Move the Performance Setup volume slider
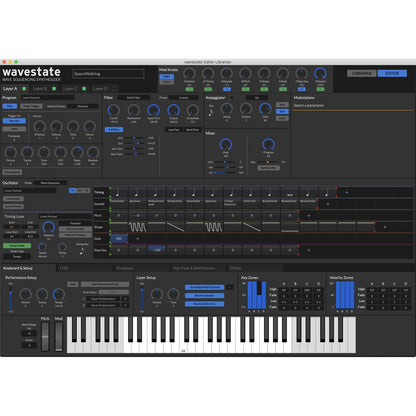 [x=11, y=297]
